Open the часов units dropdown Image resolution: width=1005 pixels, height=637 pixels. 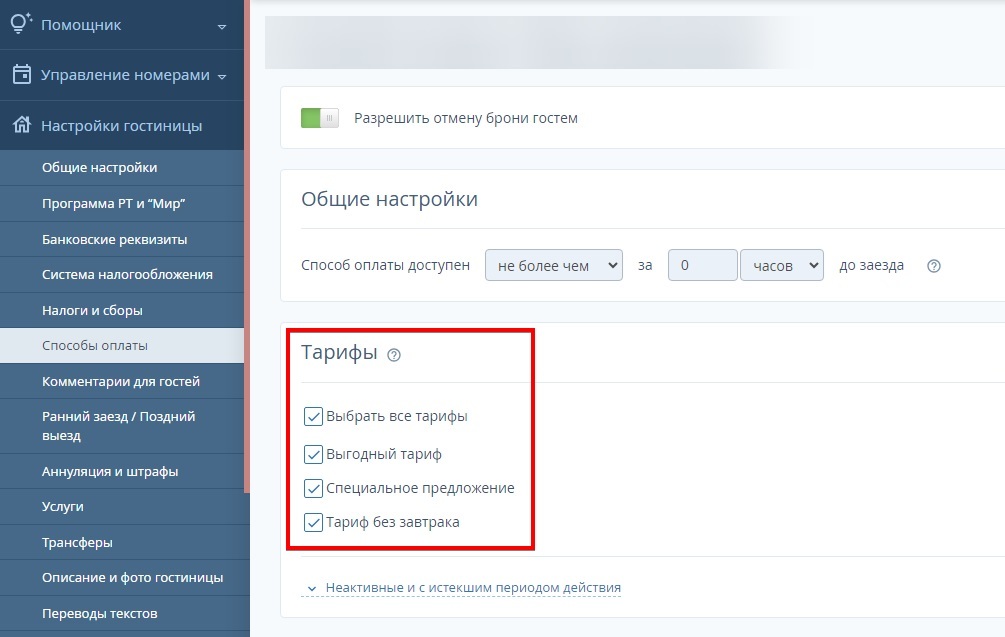tap(781, 265)
